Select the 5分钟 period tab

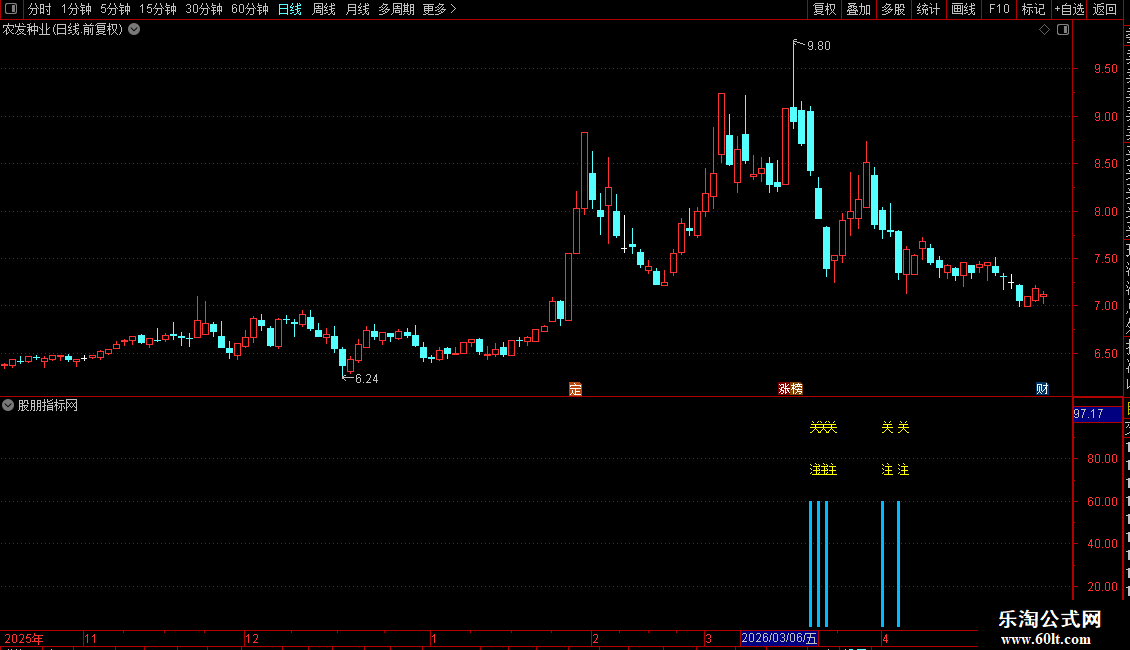(x=115, y=9)
